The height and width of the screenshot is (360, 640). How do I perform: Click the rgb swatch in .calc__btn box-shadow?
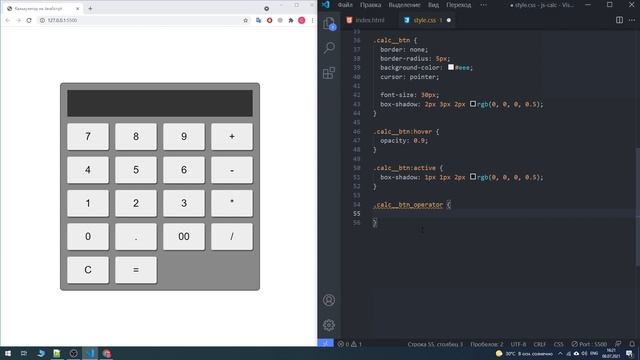473,104
